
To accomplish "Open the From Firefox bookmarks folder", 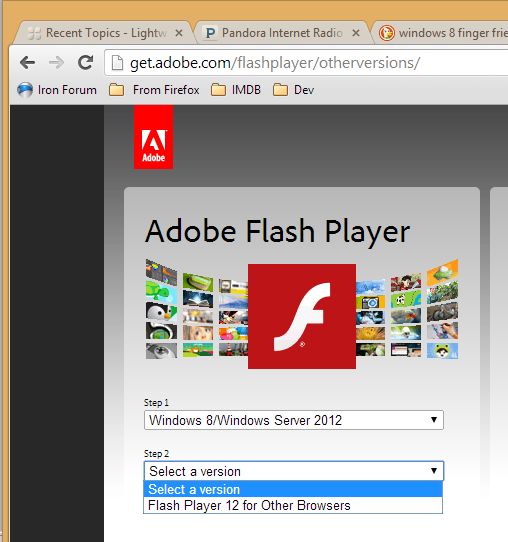I will pos(154,90).
